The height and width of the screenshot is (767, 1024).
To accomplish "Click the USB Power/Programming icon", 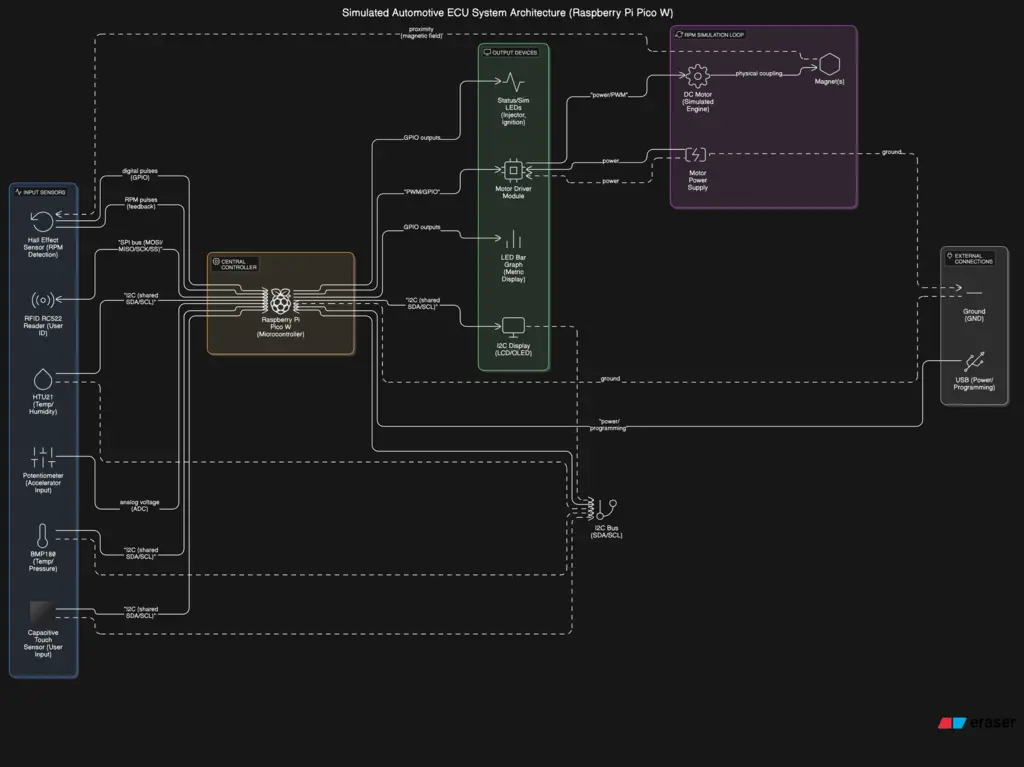I will 974,362.
